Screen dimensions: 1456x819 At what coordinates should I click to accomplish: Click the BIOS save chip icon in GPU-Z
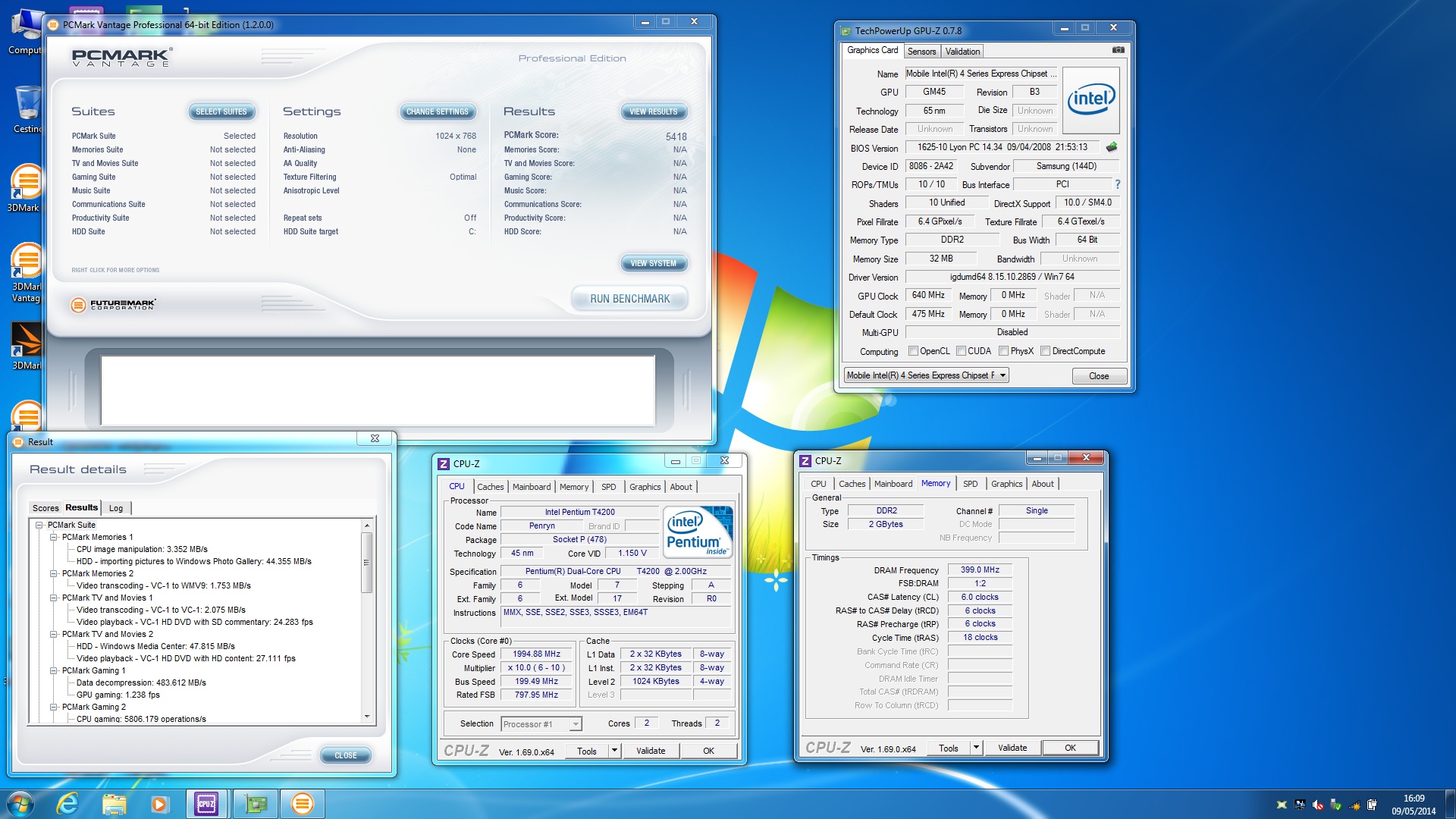coord(1112,147)
